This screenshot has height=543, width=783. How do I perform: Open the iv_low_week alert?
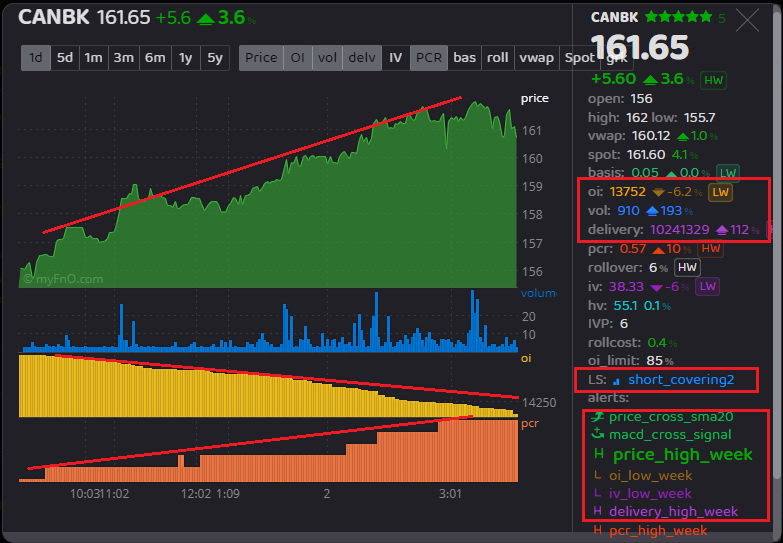pos(650,494)
